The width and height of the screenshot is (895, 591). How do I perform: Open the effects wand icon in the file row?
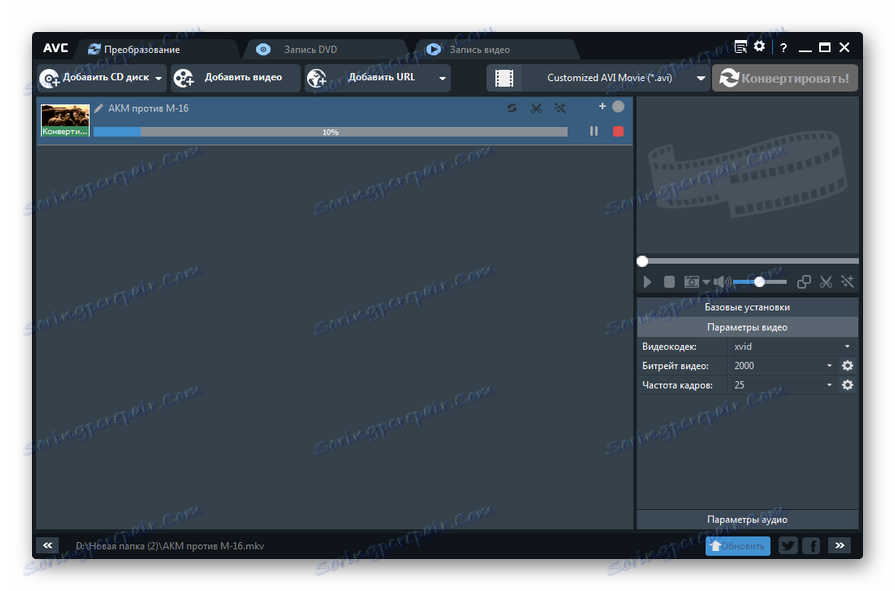(x=560, y=108)
